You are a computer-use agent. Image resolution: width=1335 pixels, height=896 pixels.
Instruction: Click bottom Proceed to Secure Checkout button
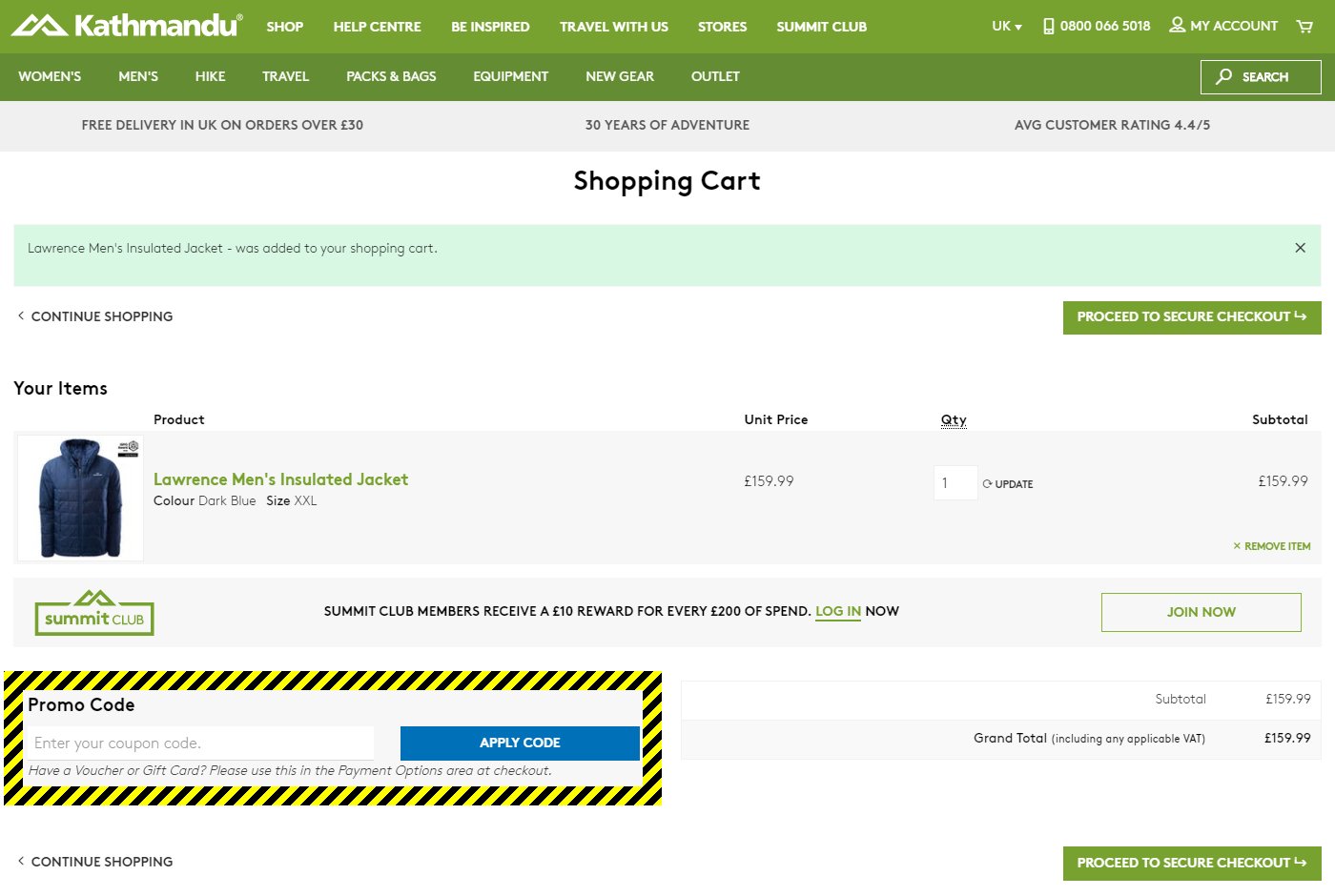click(x=1192, y=864)
